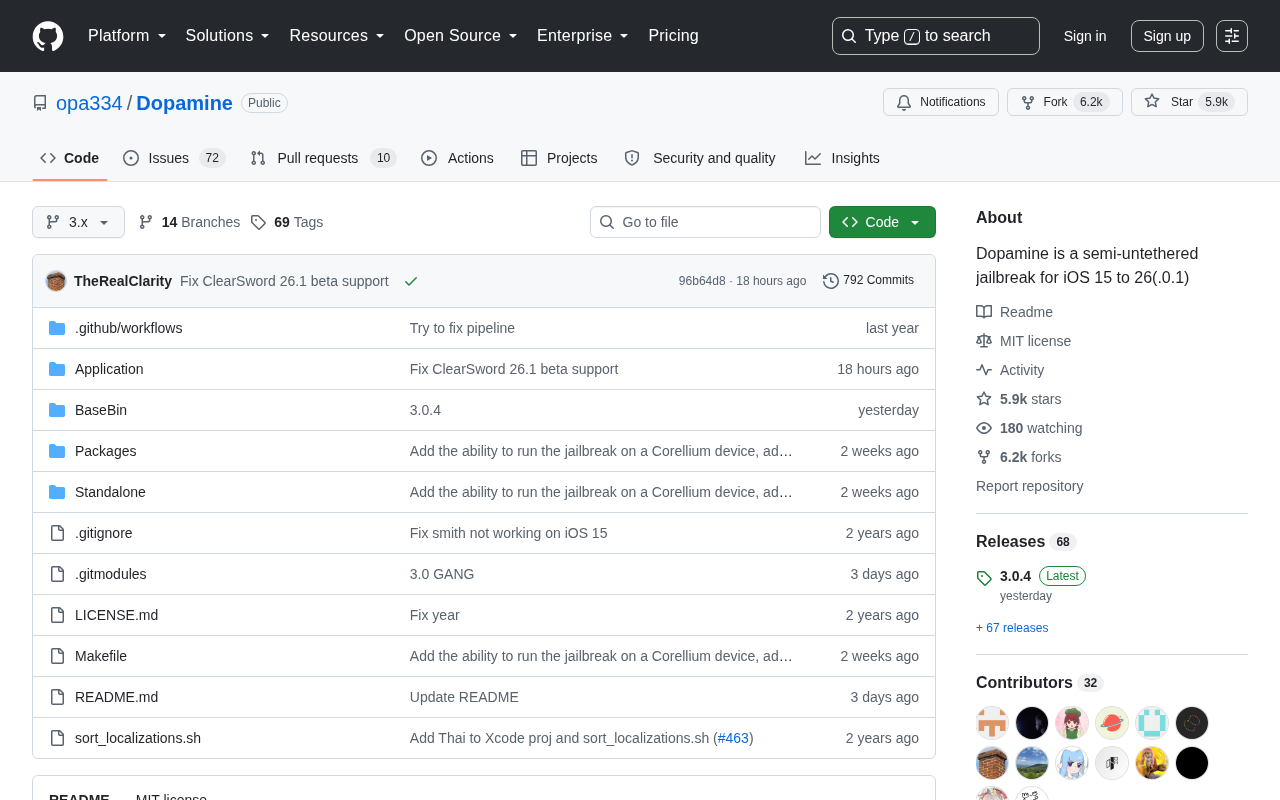
Task: Click TheRealClarity avatar in commit bar
Action: tap(56, 281)
